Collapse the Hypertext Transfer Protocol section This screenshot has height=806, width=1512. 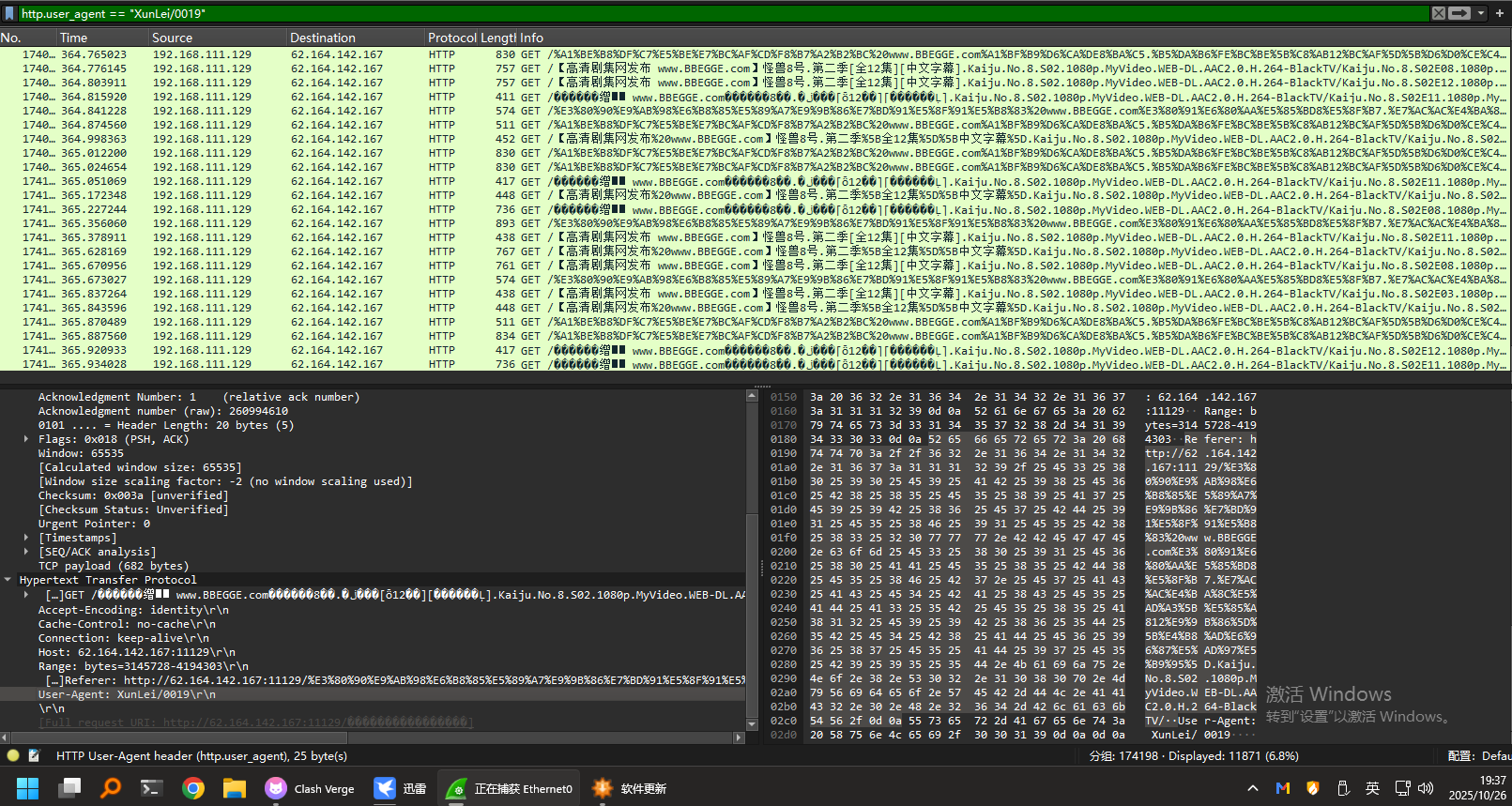[8, 580]
